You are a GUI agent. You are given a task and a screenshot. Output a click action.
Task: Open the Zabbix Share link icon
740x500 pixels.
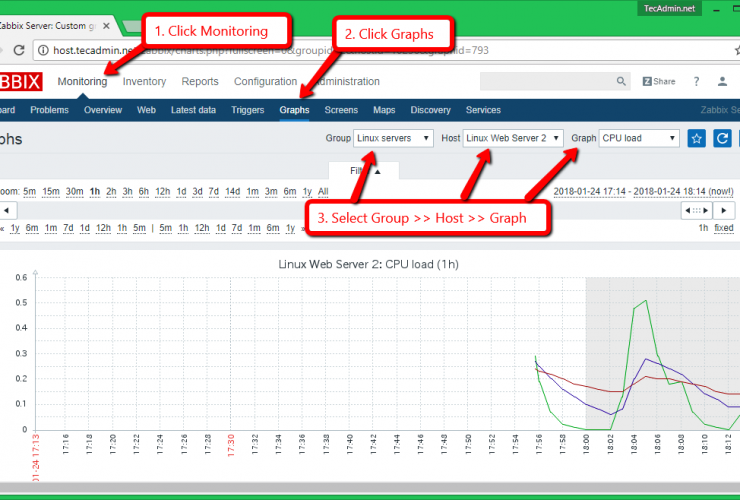pos(659,81)
